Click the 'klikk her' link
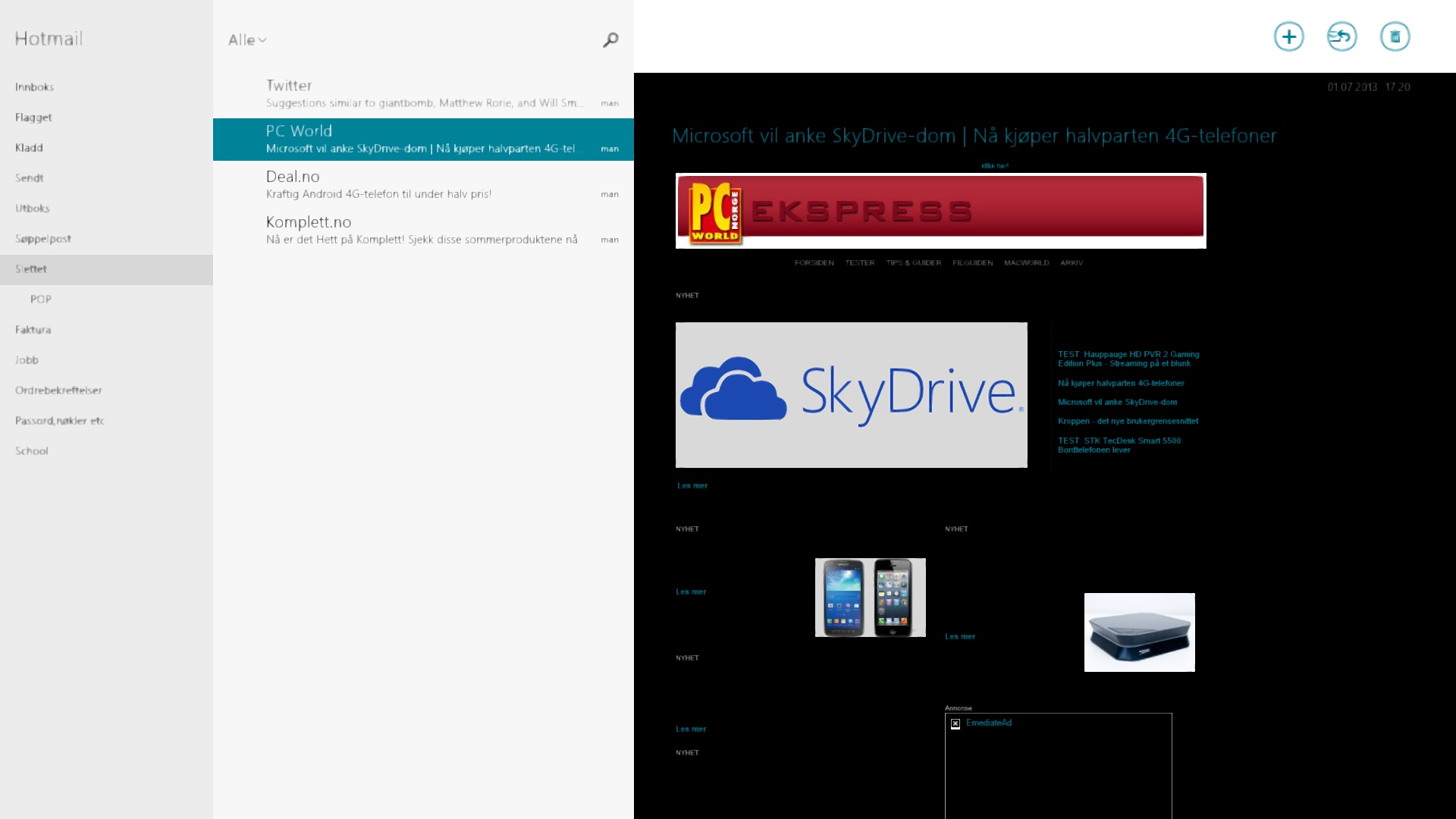Image resolution: width=1456 pixels, height=819 pixels. click(995, 166)
